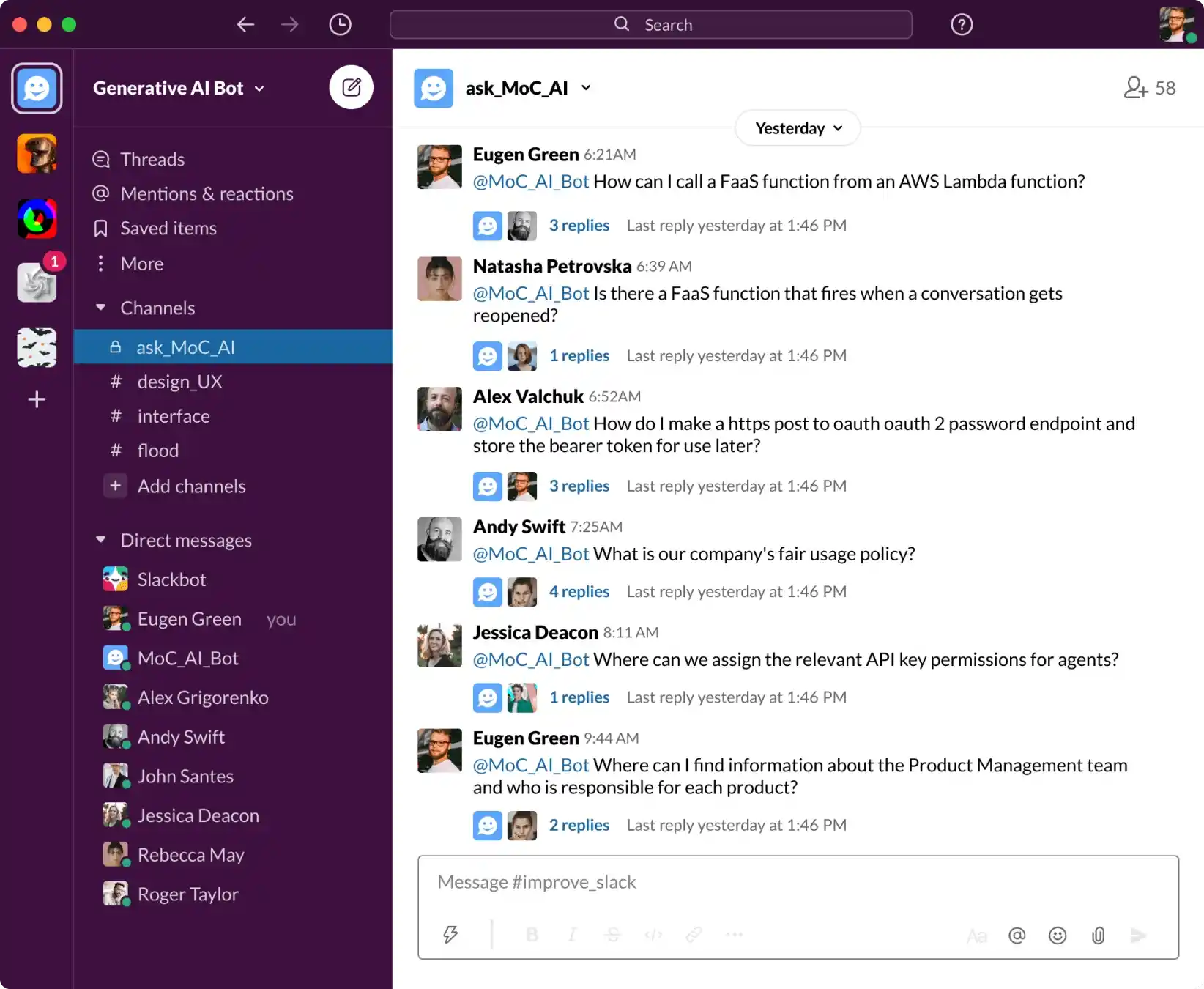Click the @MoC_AI_Bot mention in Andy Swift's message
Image resolution: width=1204 pixels, height=989 pixels.
tap(531, 554)
